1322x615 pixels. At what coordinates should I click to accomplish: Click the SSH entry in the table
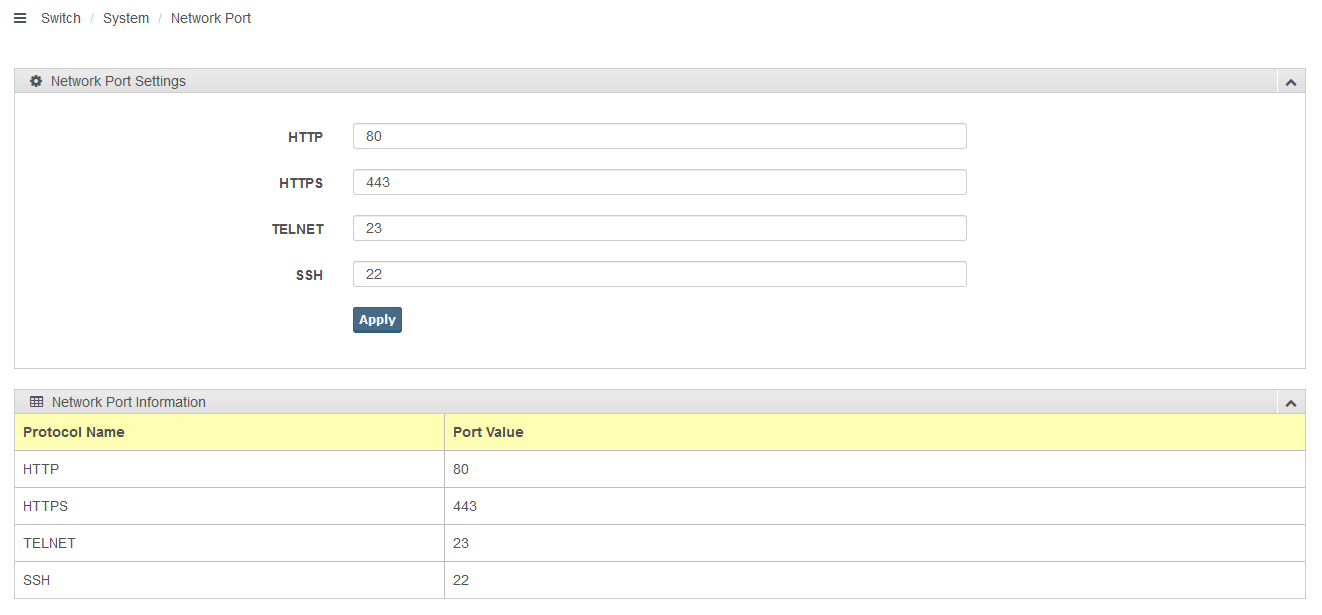click(x=37, y=580)
